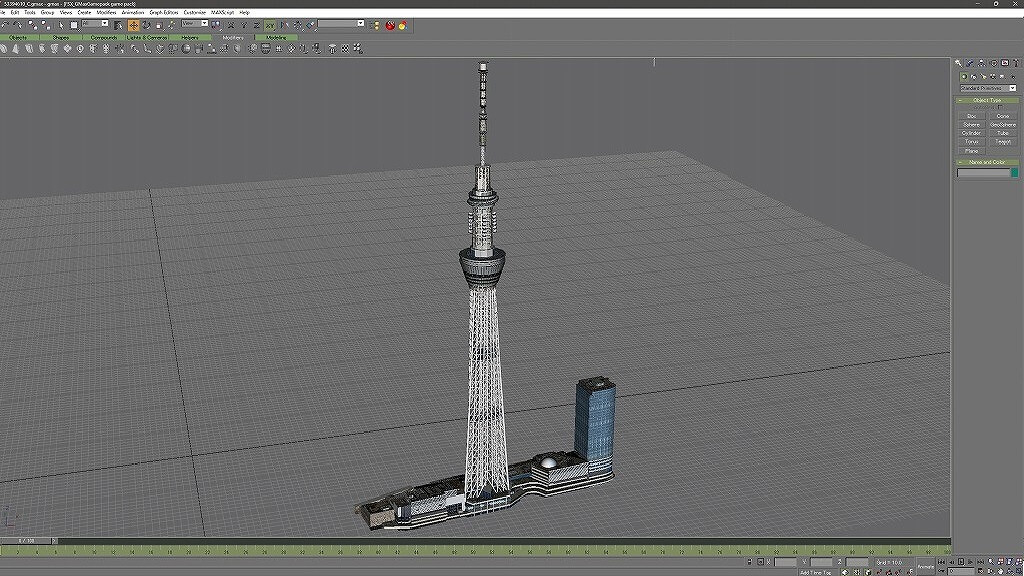Click the object color swatch

pyautogui.click(x=1014, y=172)
